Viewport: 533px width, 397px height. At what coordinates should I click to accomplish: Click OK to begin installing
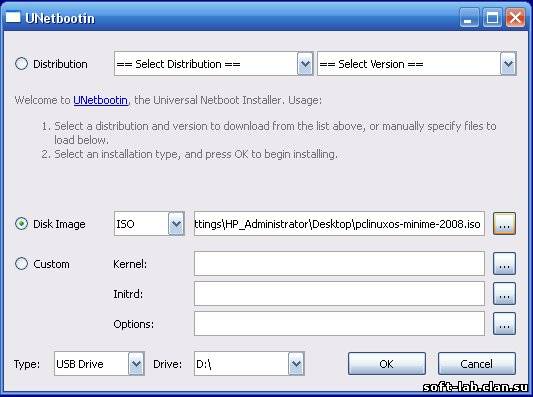(387, 364)
